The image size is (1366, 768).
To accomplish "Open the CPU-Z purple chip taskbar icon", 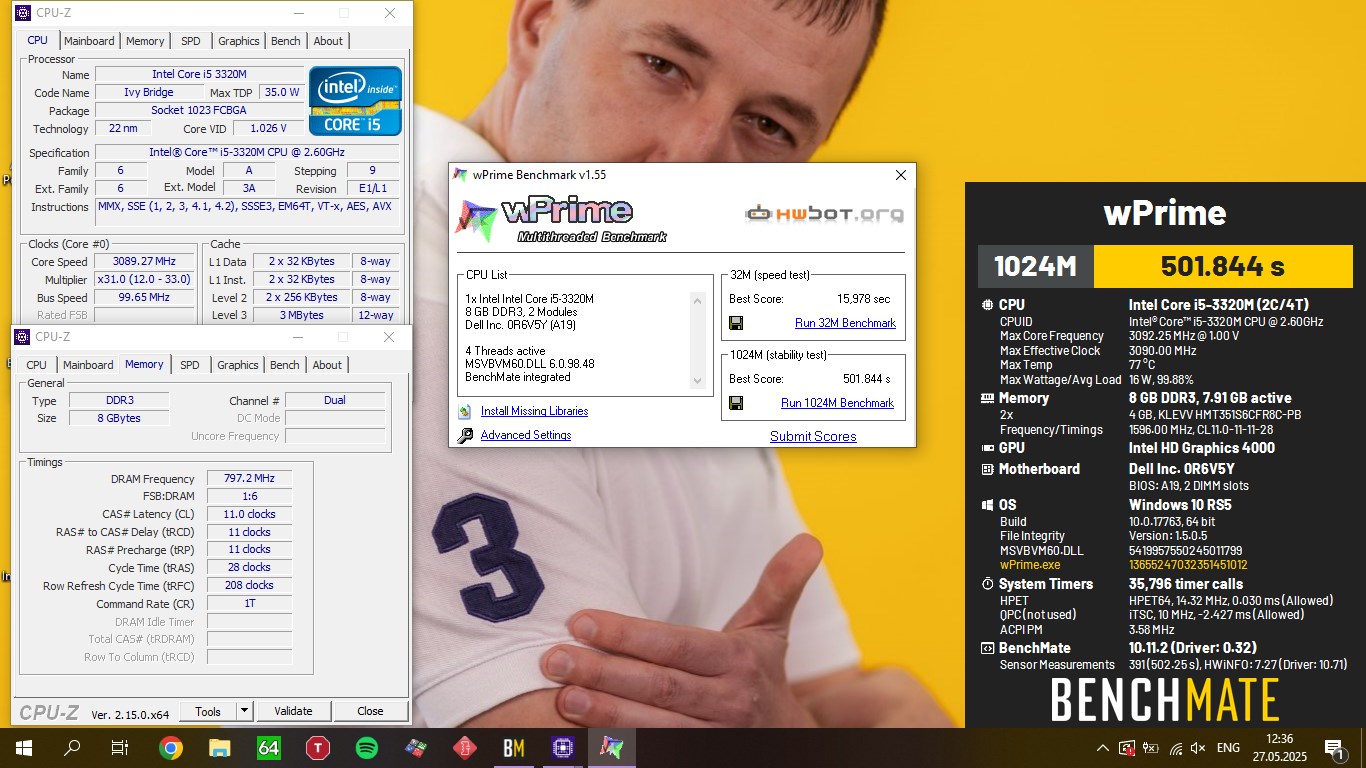I will (562, 748).
